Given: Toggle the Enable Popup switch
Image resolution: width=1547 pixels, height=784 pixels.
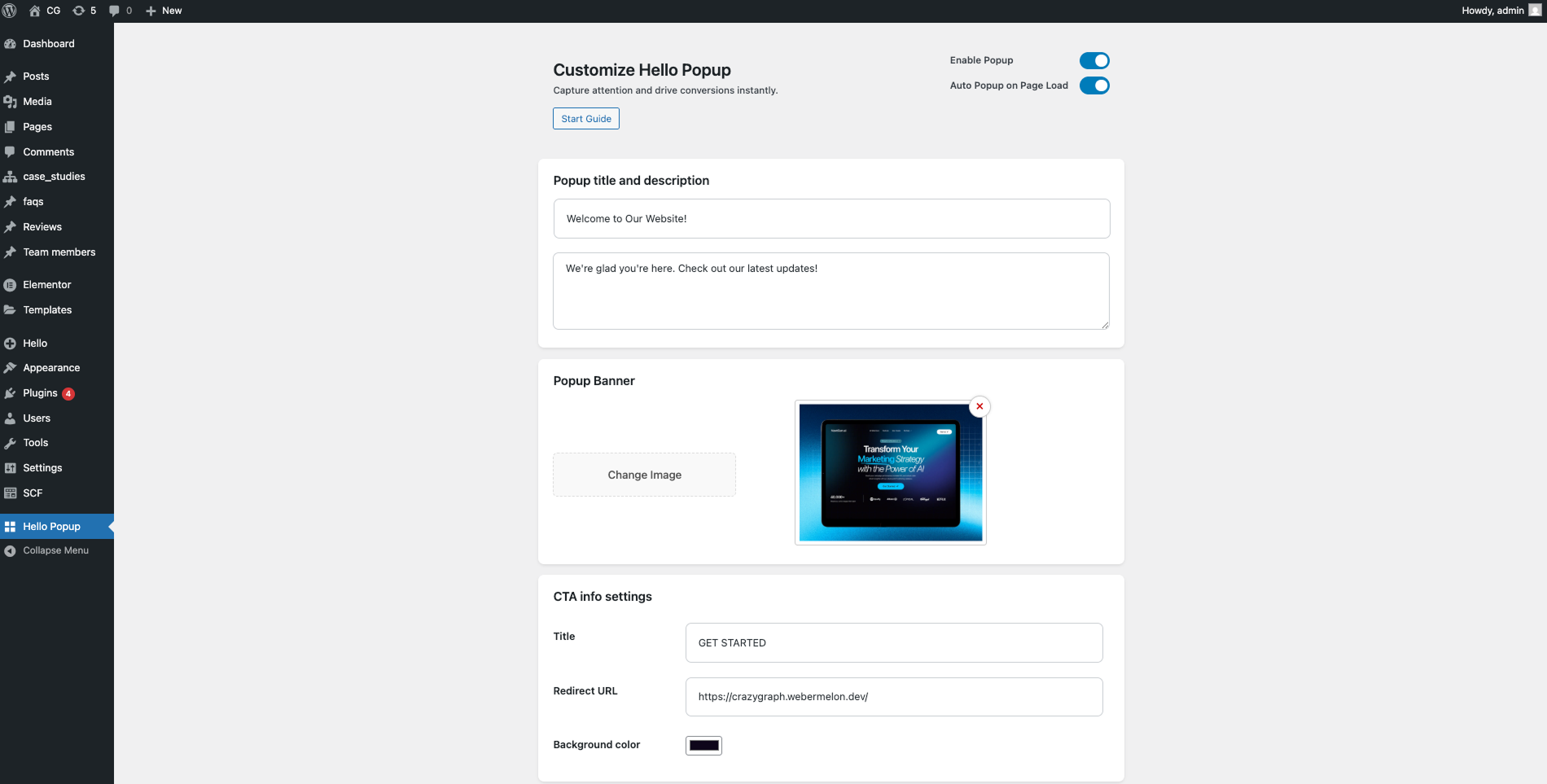Looking at the screenshot, I should (x=1094, y=61).
